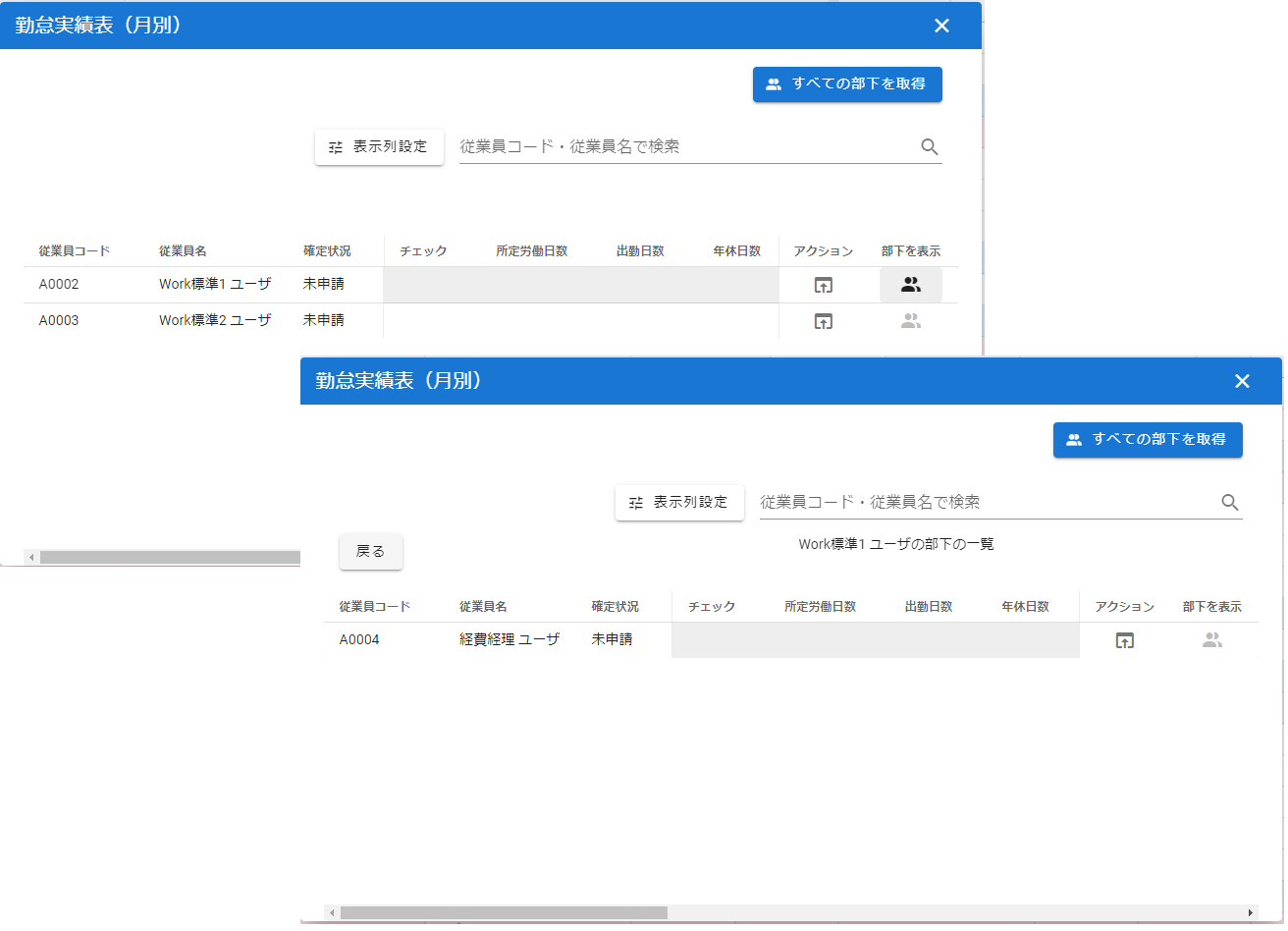Click search magnifier in front window
1288x931 pixels.
coord(1230,503)
